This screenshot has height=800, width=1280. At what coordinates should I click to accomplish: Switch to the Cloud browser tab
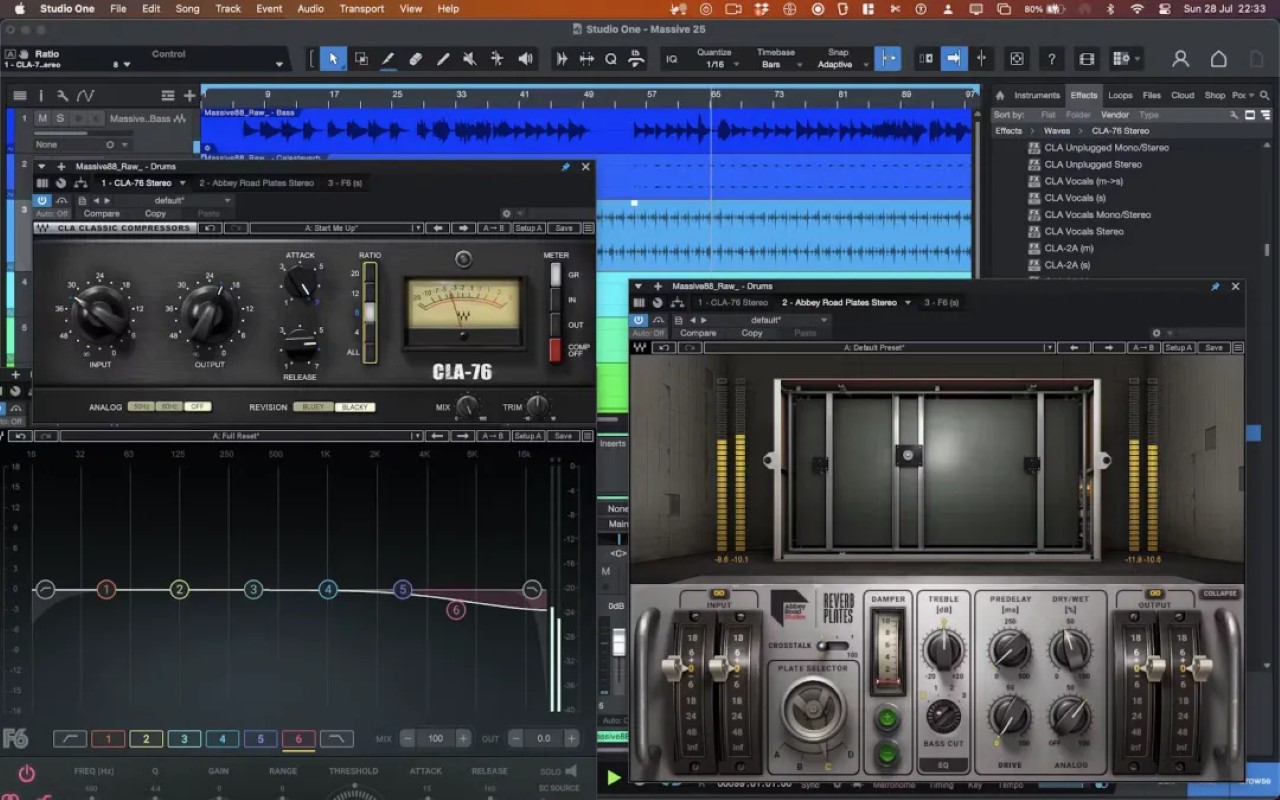click(x=1183, y=96)
